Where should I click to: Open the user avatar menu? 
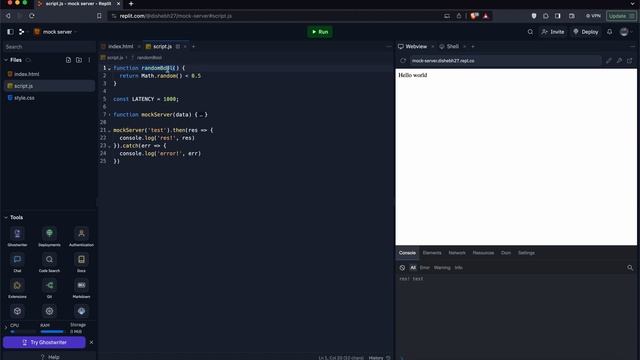click(624, 32)
